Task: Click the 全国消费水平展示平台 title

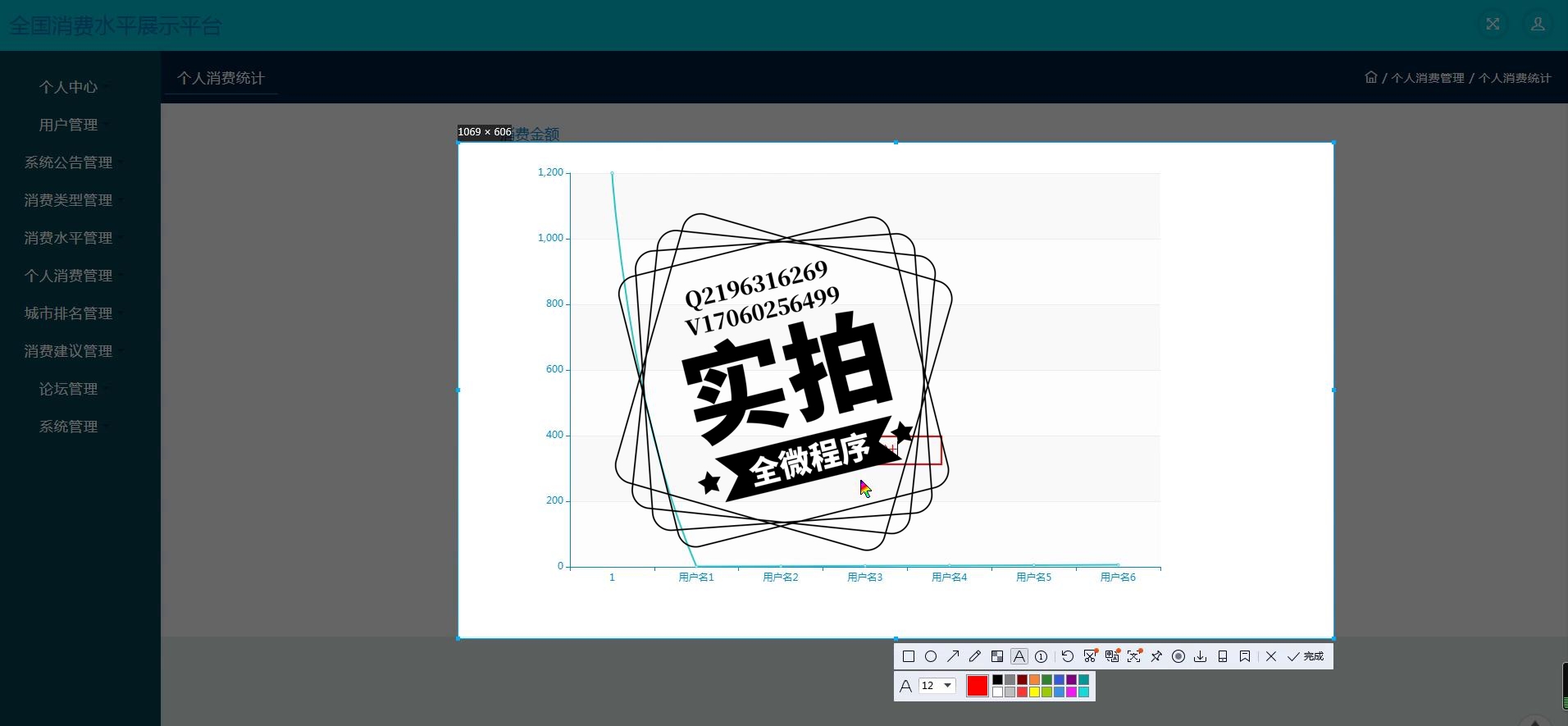Action: click(116, 25)
